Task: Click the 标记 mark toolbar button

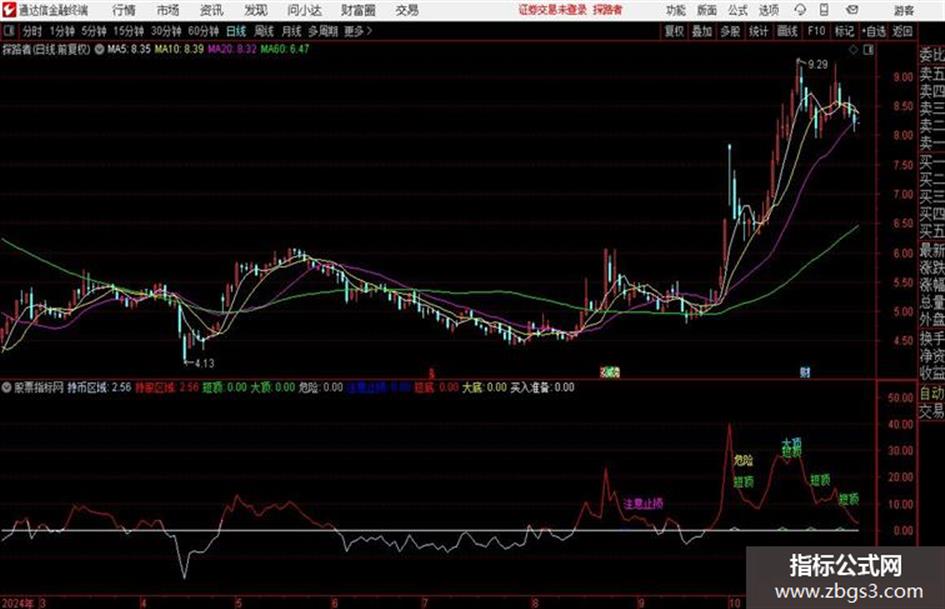Action: [844, 31]
